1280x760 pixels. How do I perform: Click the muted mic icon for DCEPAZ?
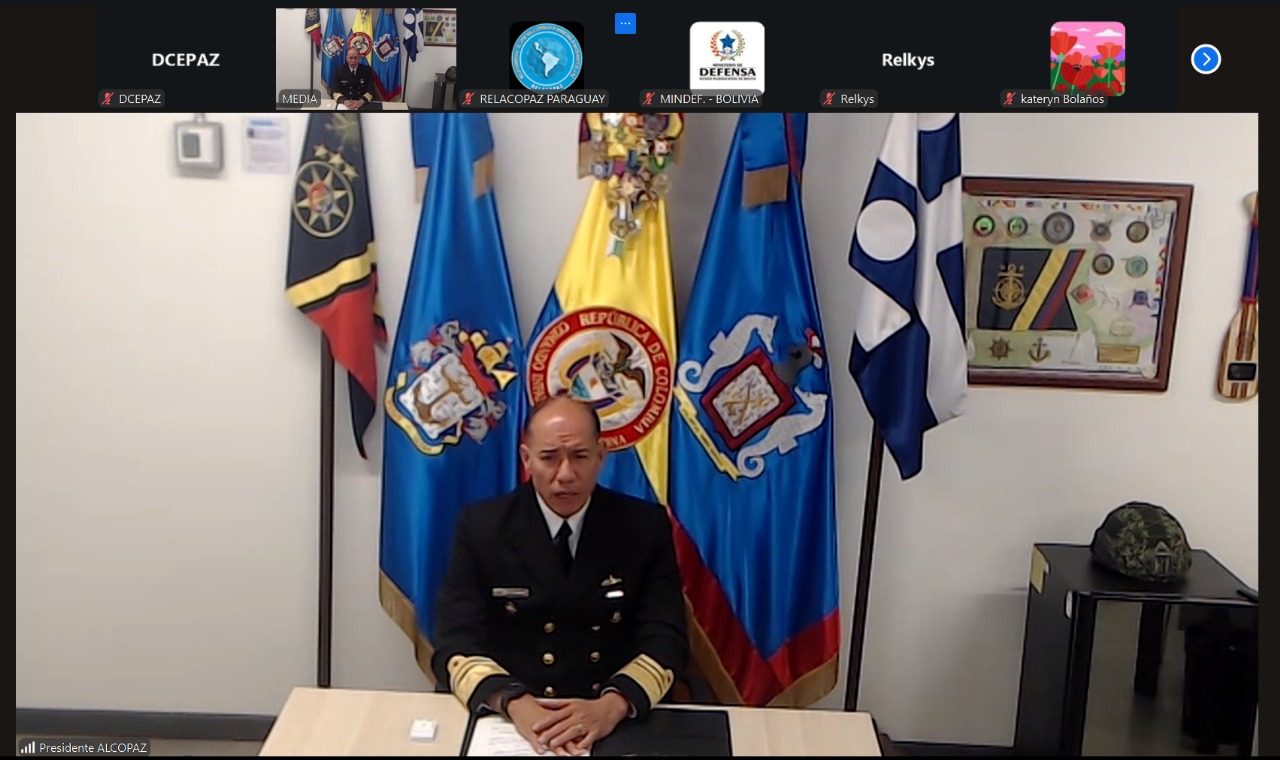click(107, 99)
